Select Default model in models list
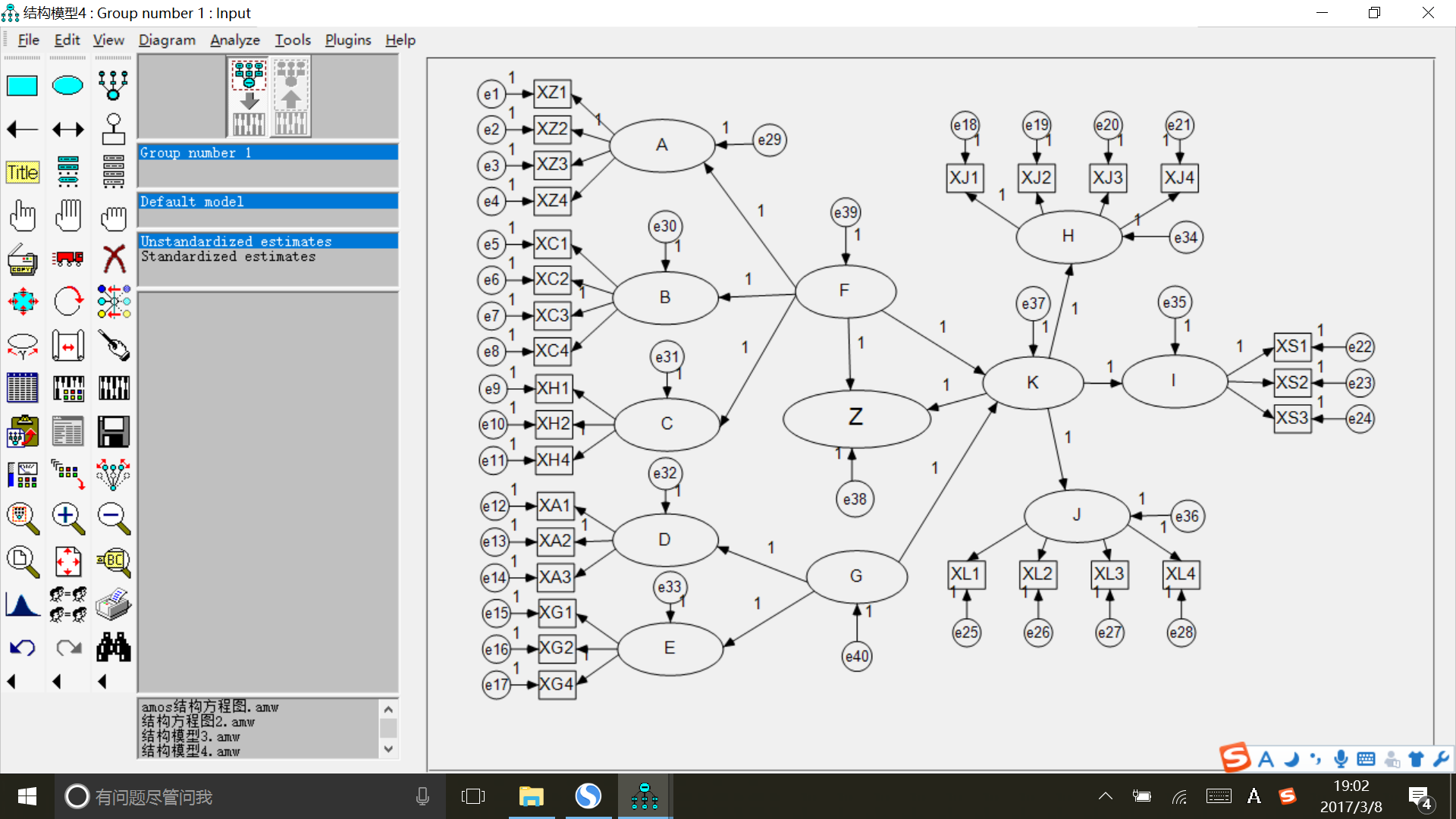Image resolution: width=1456 pixels, height=819 pixels. coord(268,202)
